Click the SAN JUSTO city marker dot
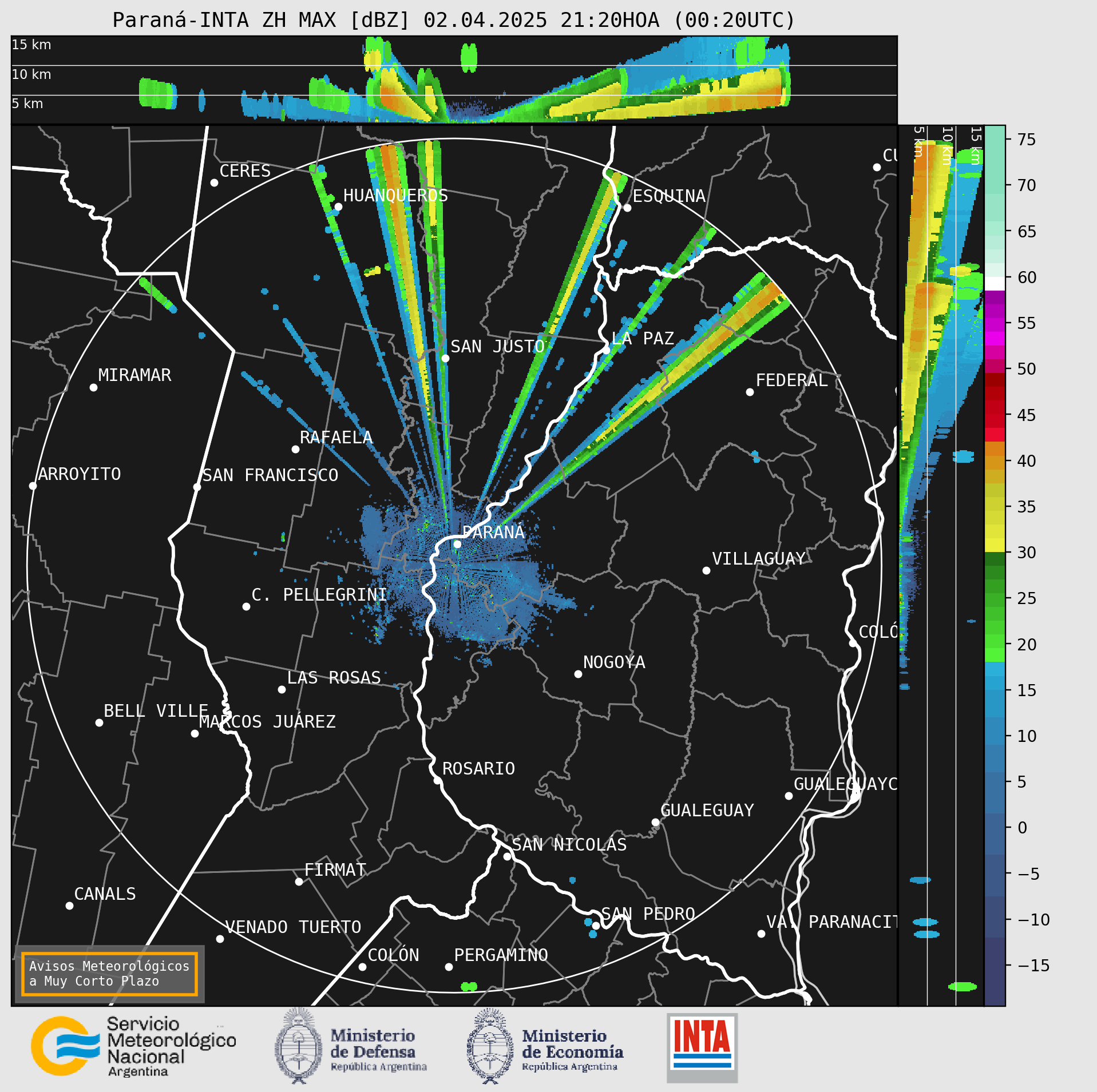The image size is (1097, 1092). coord(445,358)
